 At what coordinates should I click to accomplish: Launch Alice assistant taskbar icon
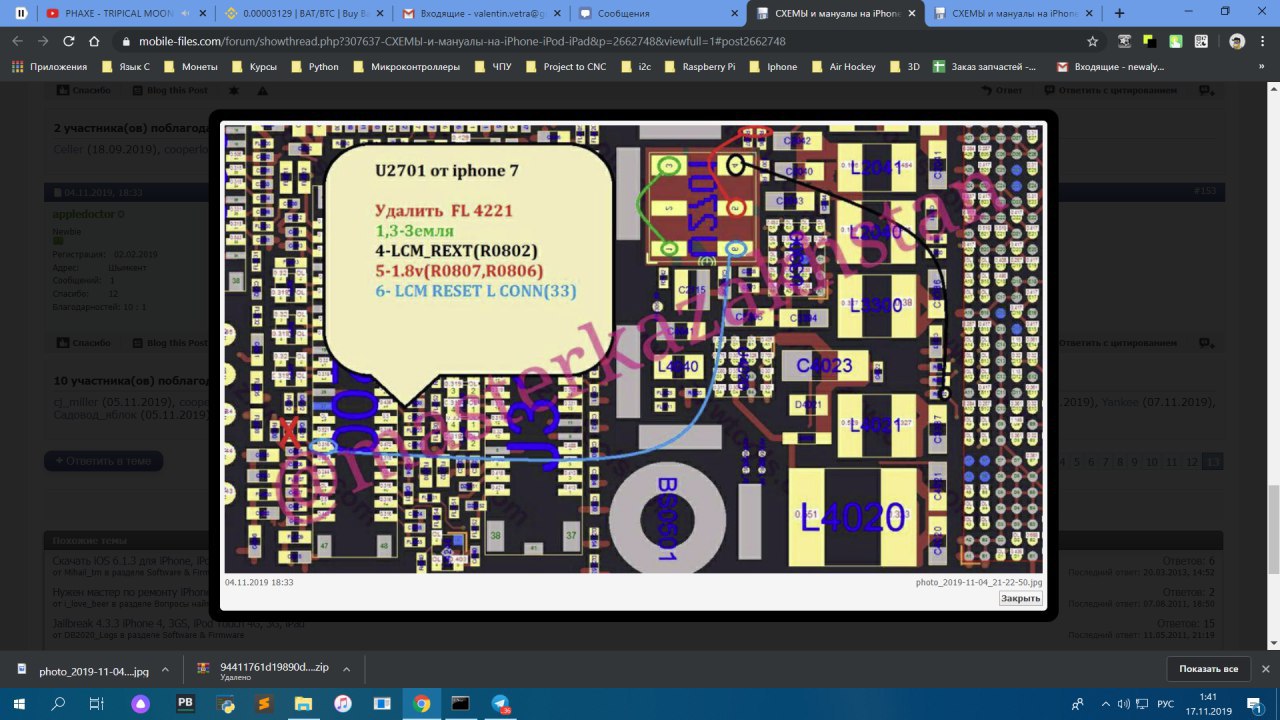140,704
